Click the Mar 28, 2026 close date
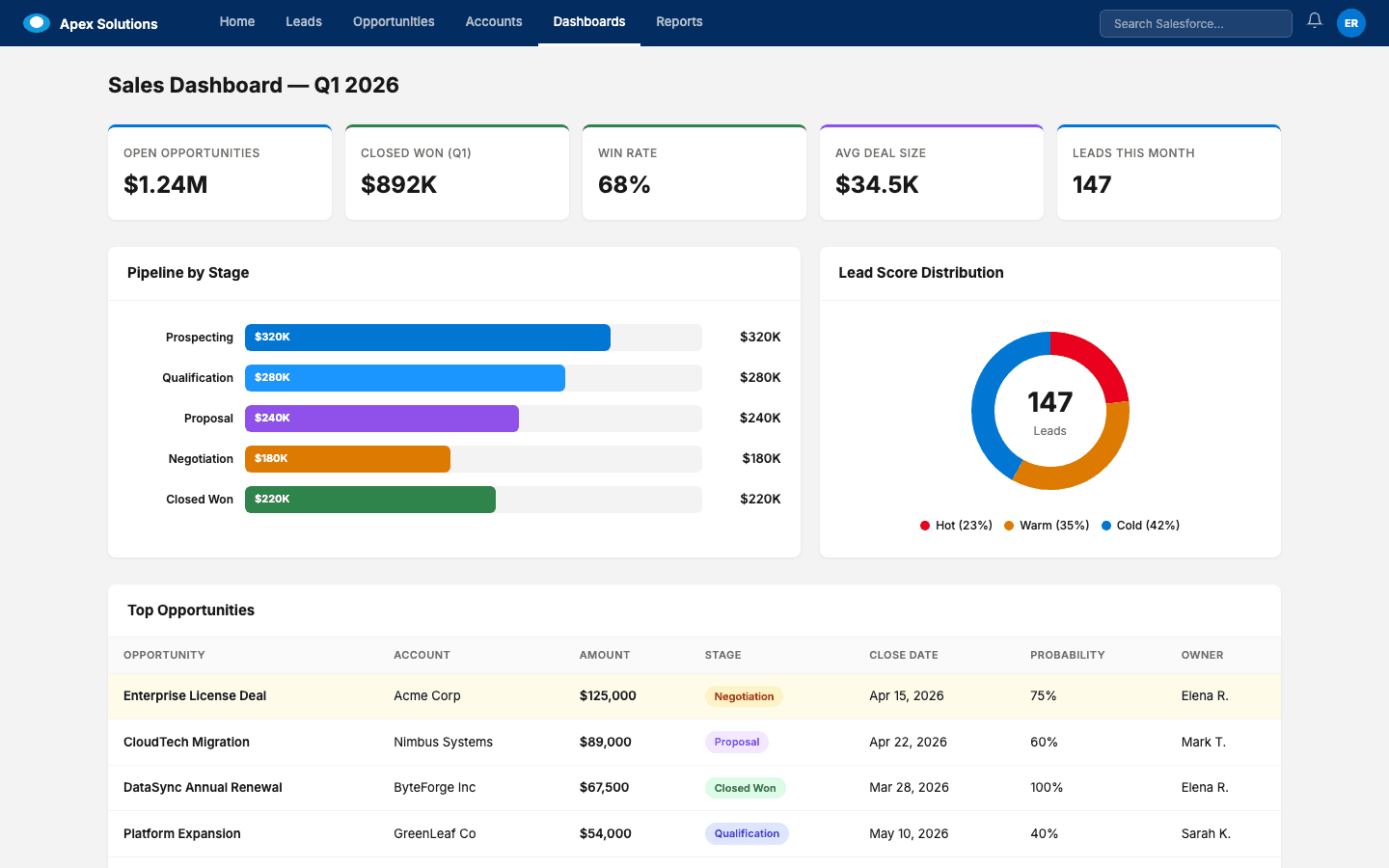This screenshot has height=868, width=1389. pyautogui.click(x=909, y=788)
